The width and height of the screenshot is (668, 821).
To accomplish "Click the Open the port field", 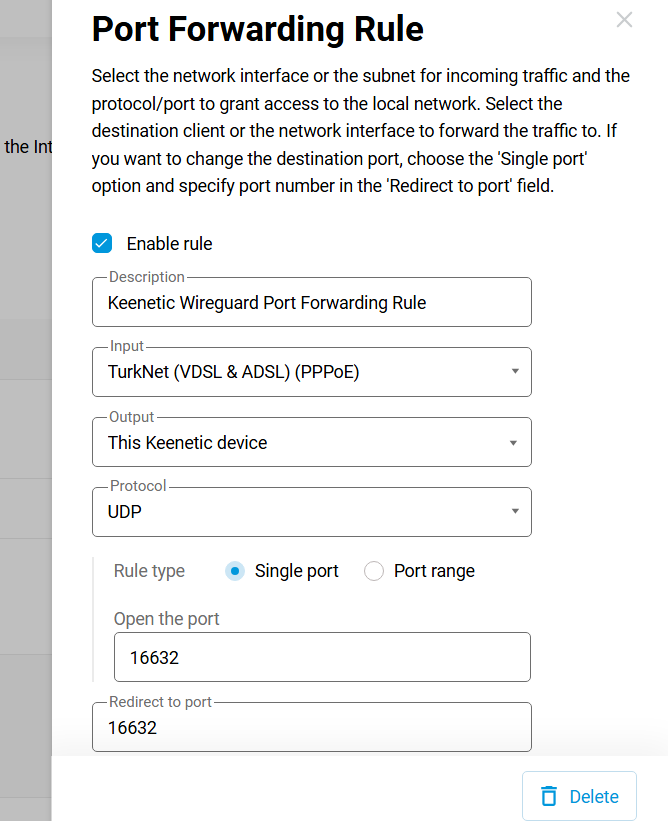I will coord(322,657).
